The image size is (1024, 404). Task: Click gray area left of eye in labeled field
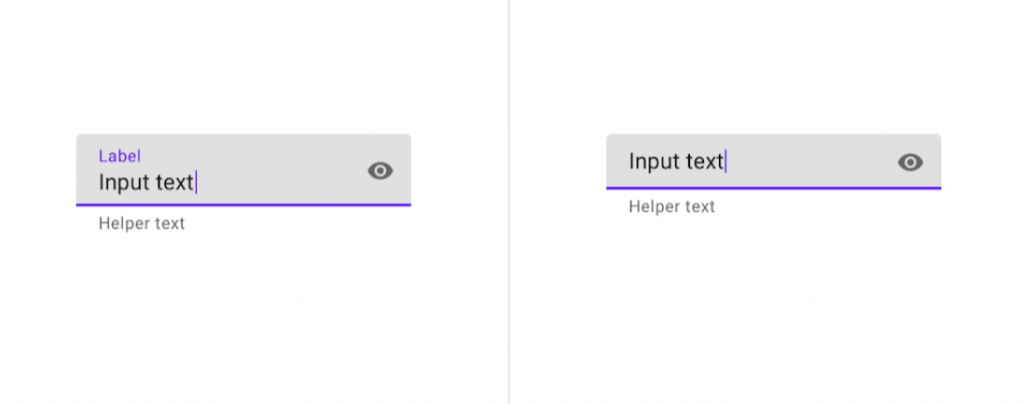(x=281, y=171)
